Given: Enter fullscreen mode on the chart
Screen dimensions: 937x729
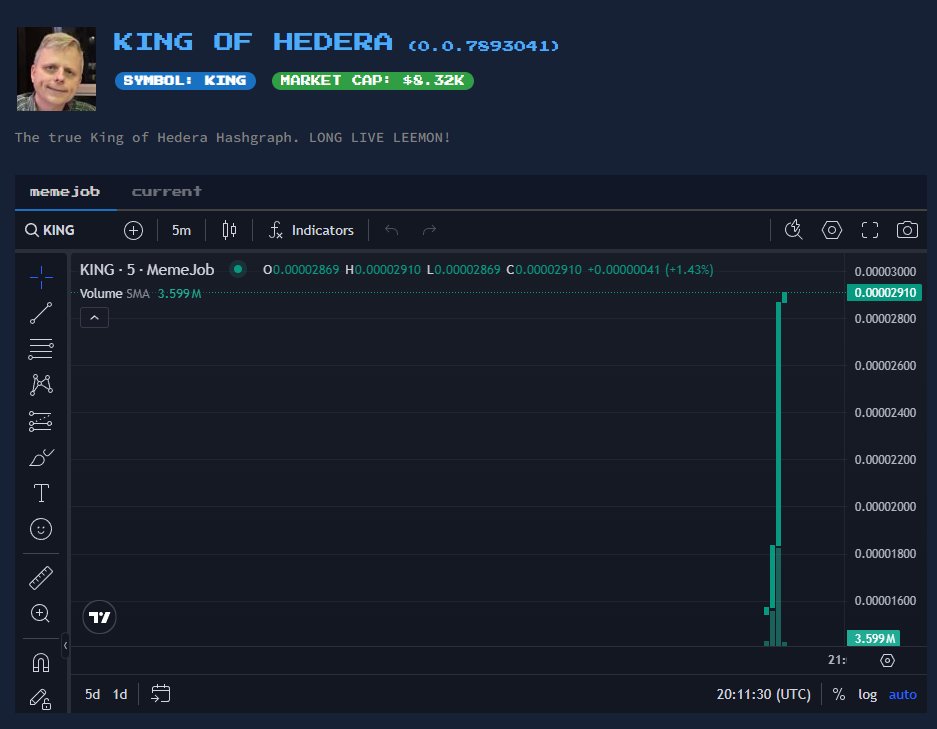Looking at the screenshot, I should click(869, 230).
